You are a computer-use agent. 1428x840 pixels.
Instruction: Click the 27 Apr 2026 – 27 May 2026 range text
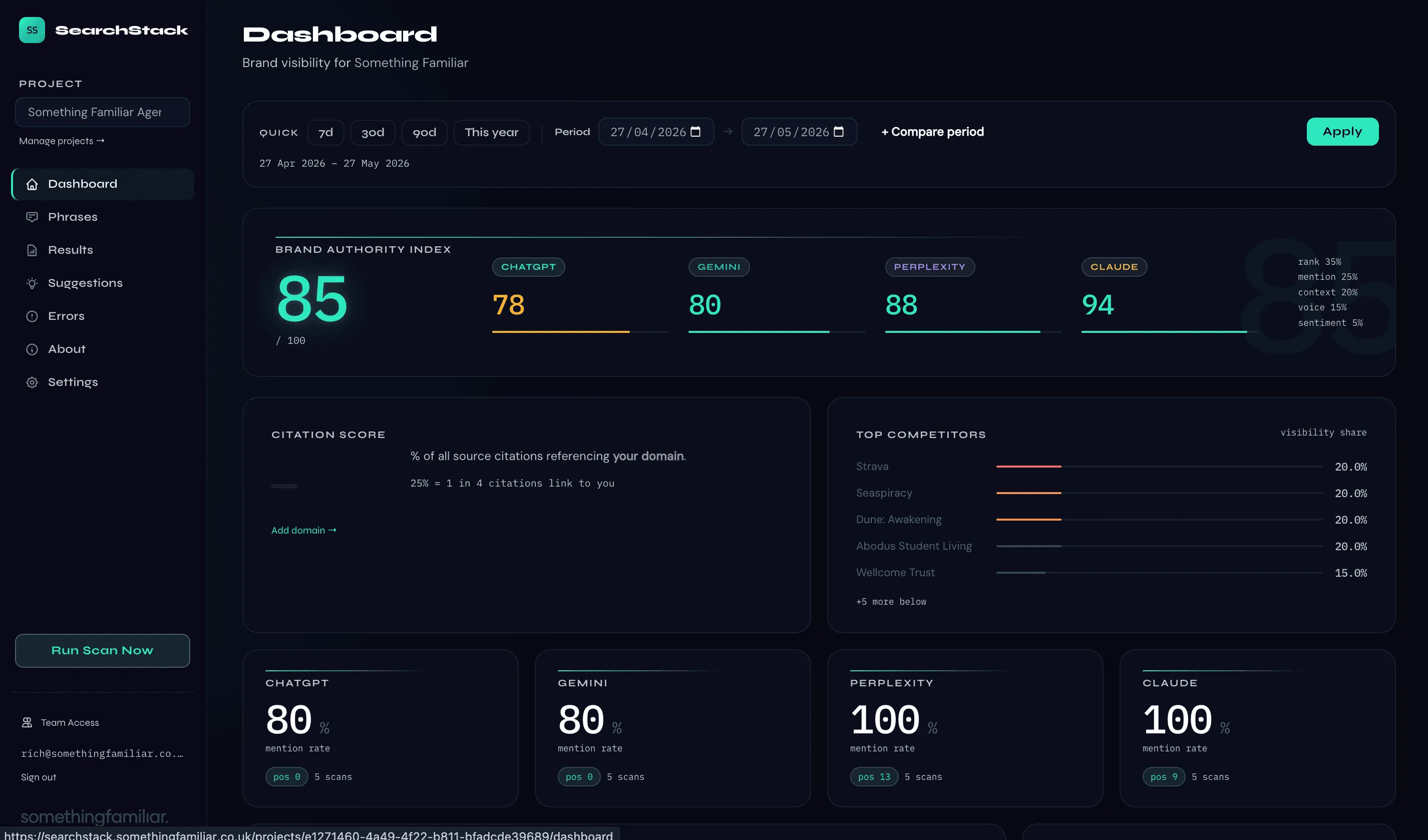click(334, 163)
